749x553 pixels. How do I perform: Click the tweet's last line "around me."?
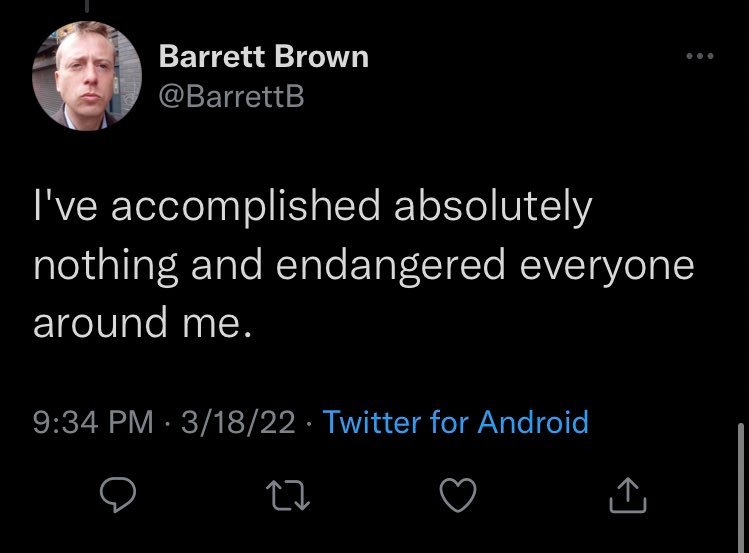[139, 322]
